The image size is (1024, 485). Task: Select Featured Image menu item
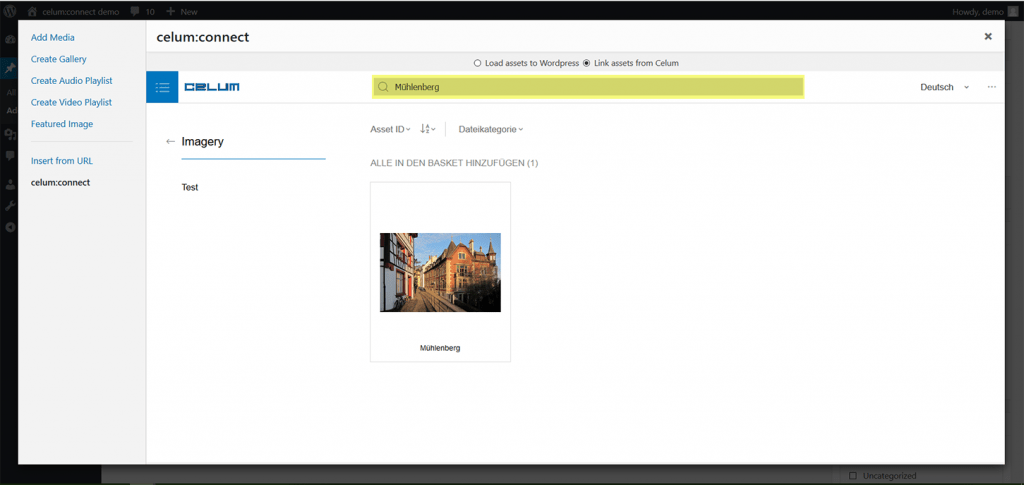pyautogui.click(x=62, y=124)
